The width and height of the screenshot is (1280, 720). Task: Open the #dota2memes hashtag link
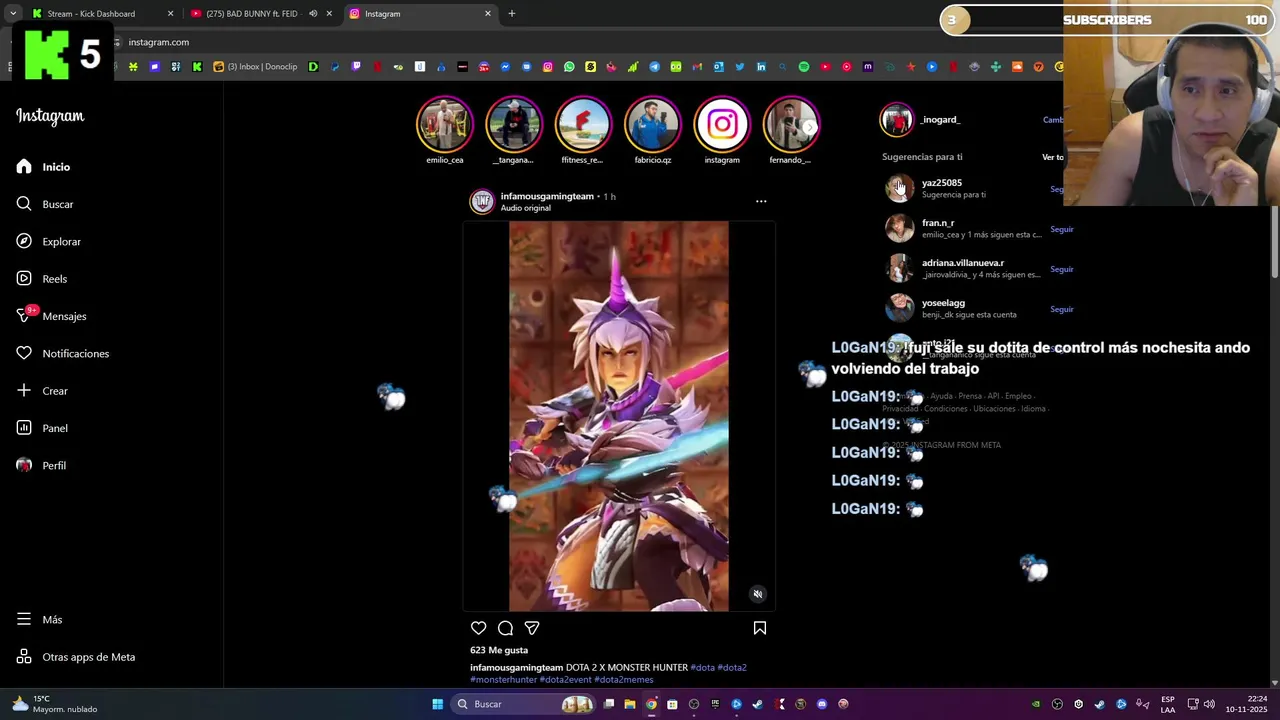(624, 679)
